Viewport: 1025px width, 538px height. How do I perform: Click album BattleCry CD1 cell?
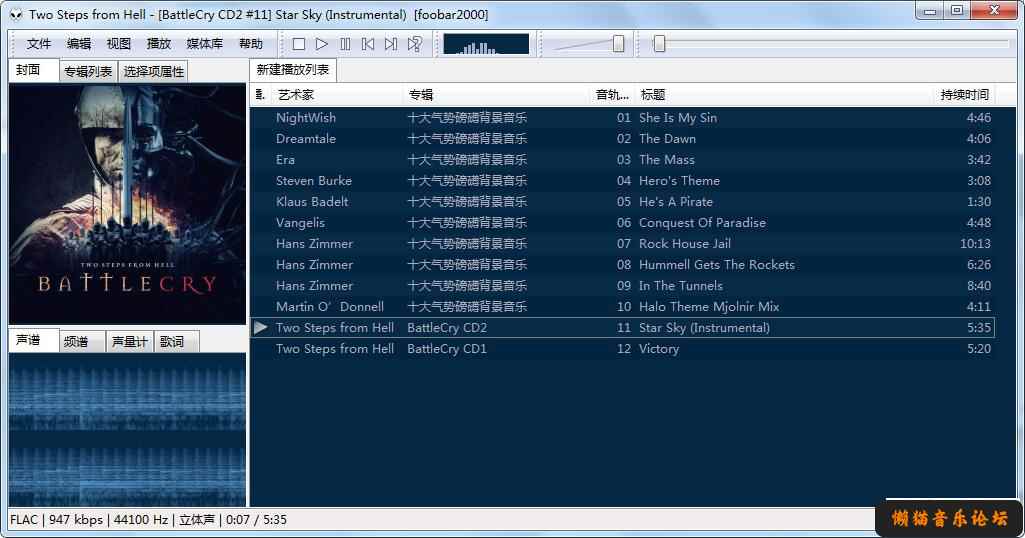447,348
